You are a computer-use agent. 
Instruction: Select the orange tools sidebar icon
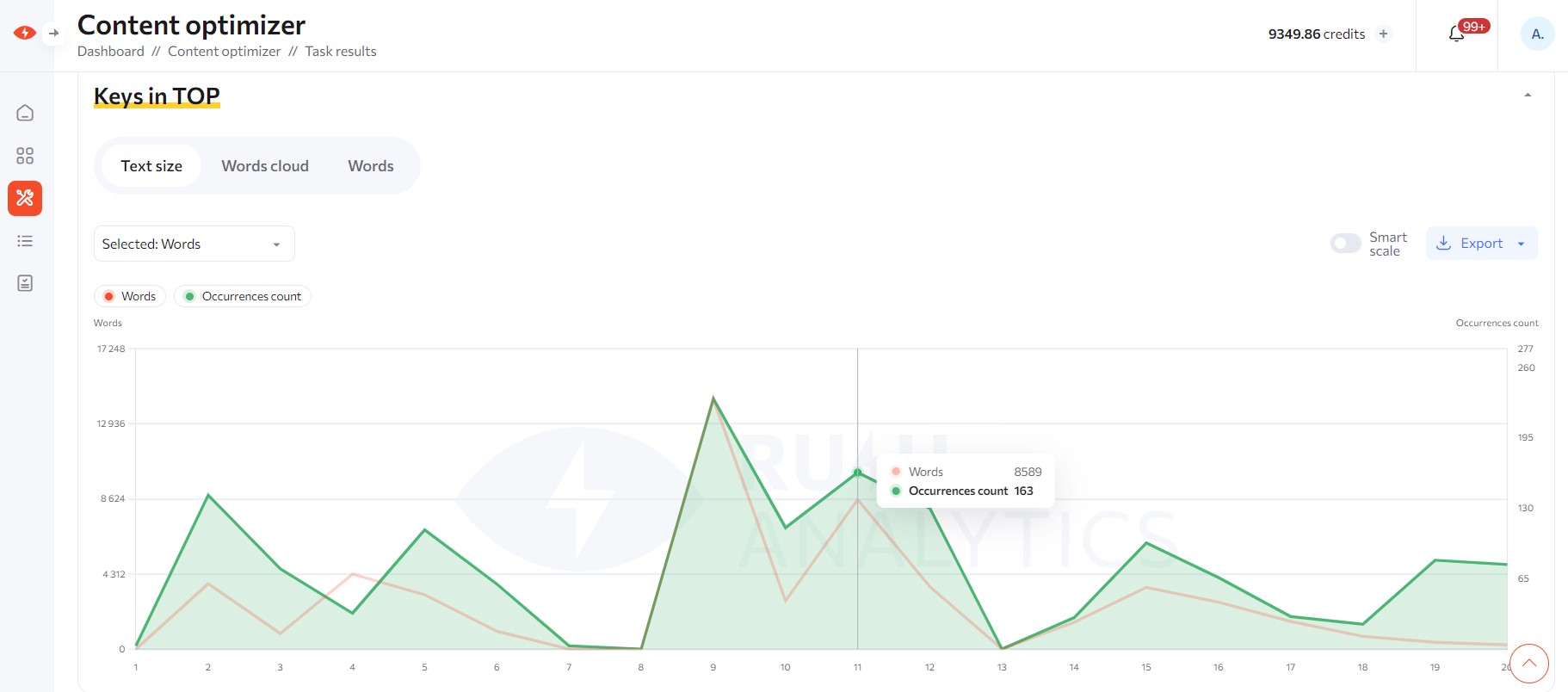(x=25, y=198)
